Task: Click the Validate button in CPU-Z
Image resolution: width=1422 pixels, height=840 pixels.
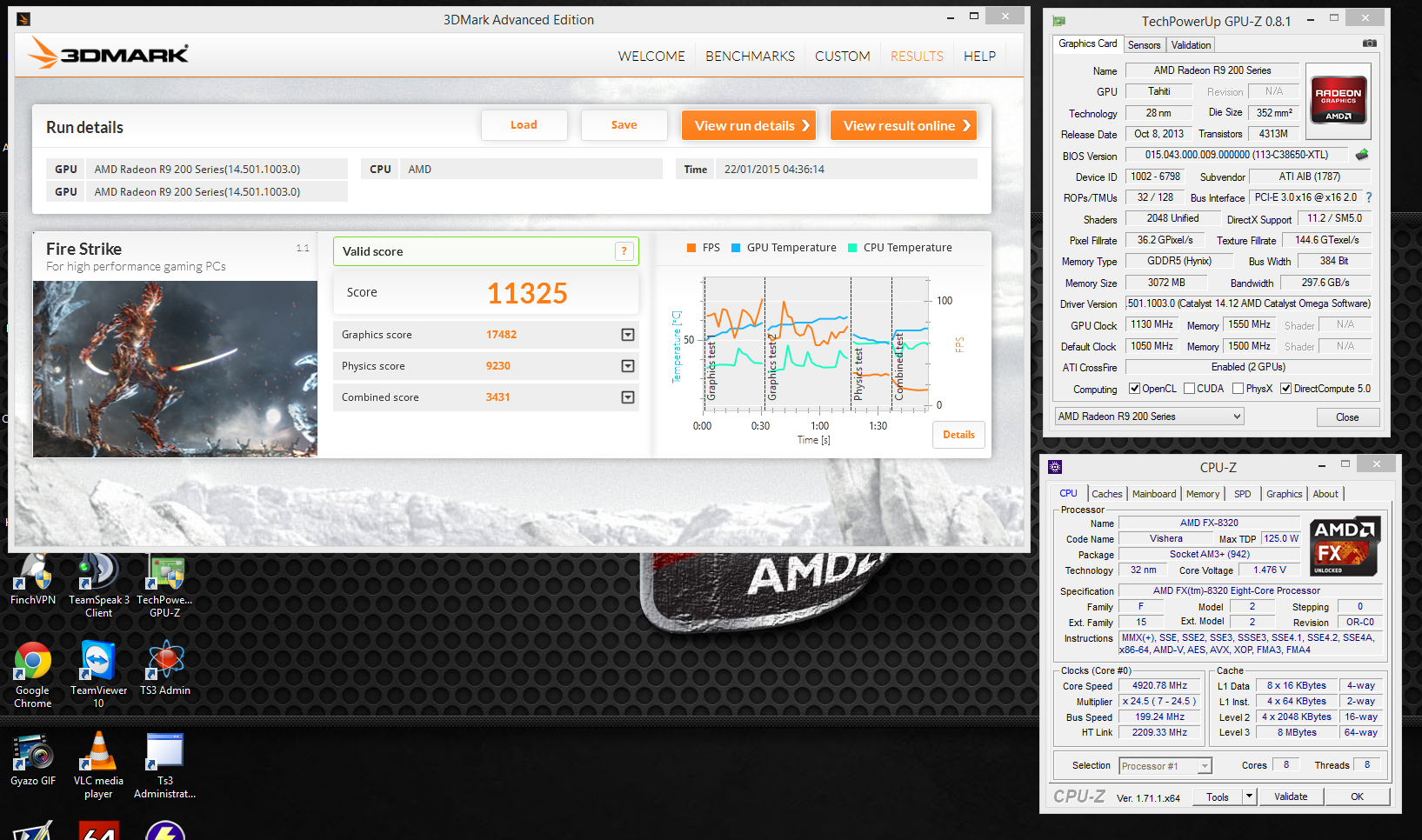Action: pyautogui.click(x=1291, y=797)
